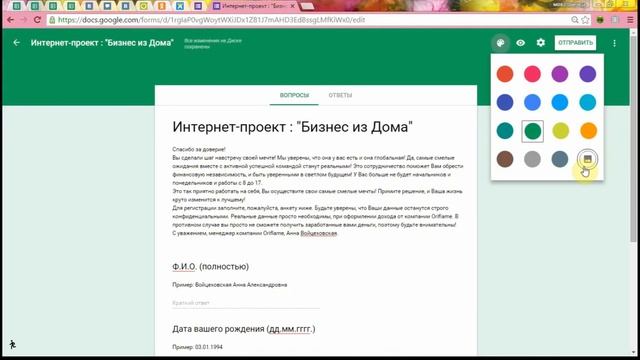Pick the gray theme color

pyautogui.click(x=532, y=159)
